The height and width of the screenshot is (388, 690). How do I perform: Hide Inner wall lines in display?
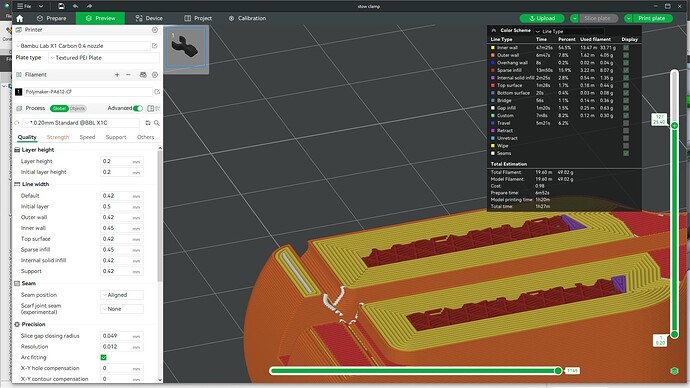[x=626, y=48]
